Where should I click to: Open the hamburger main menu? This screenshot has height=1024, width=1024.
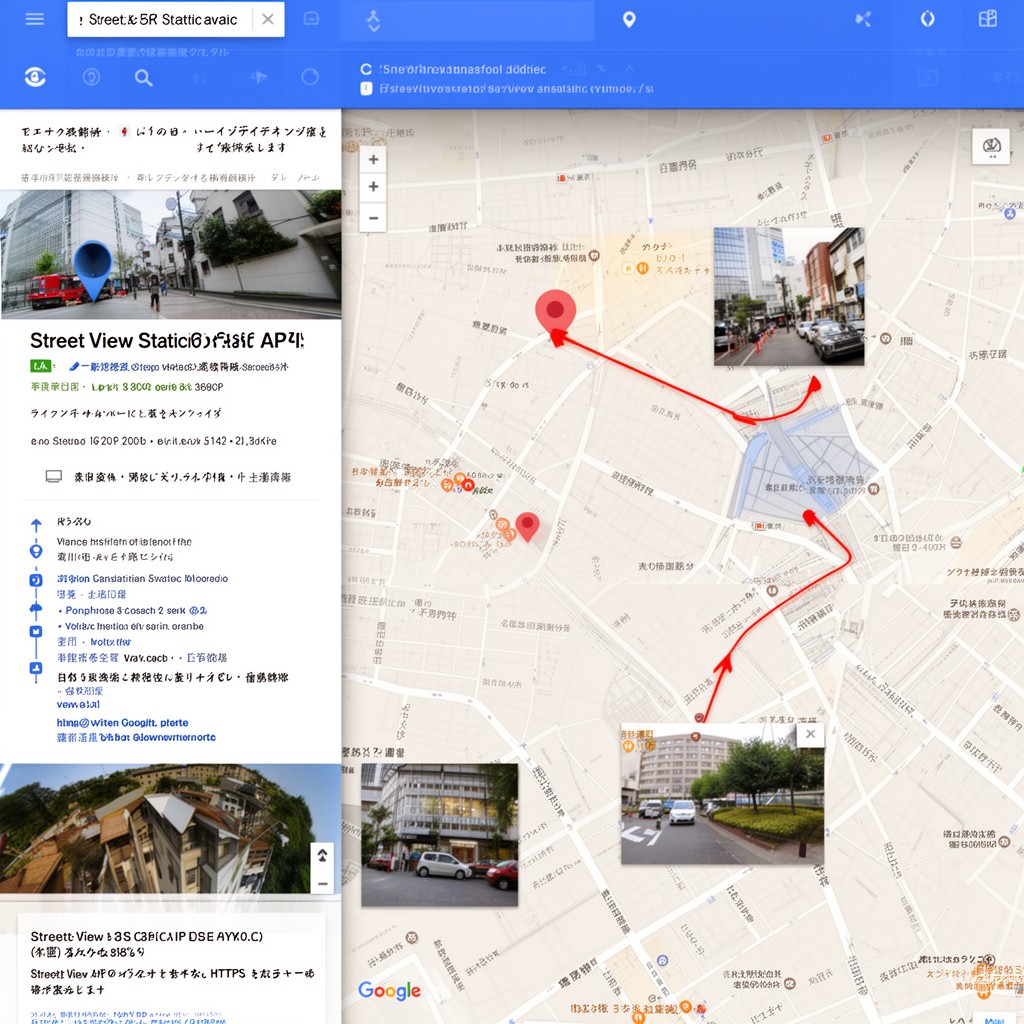[x=35, y=19]
